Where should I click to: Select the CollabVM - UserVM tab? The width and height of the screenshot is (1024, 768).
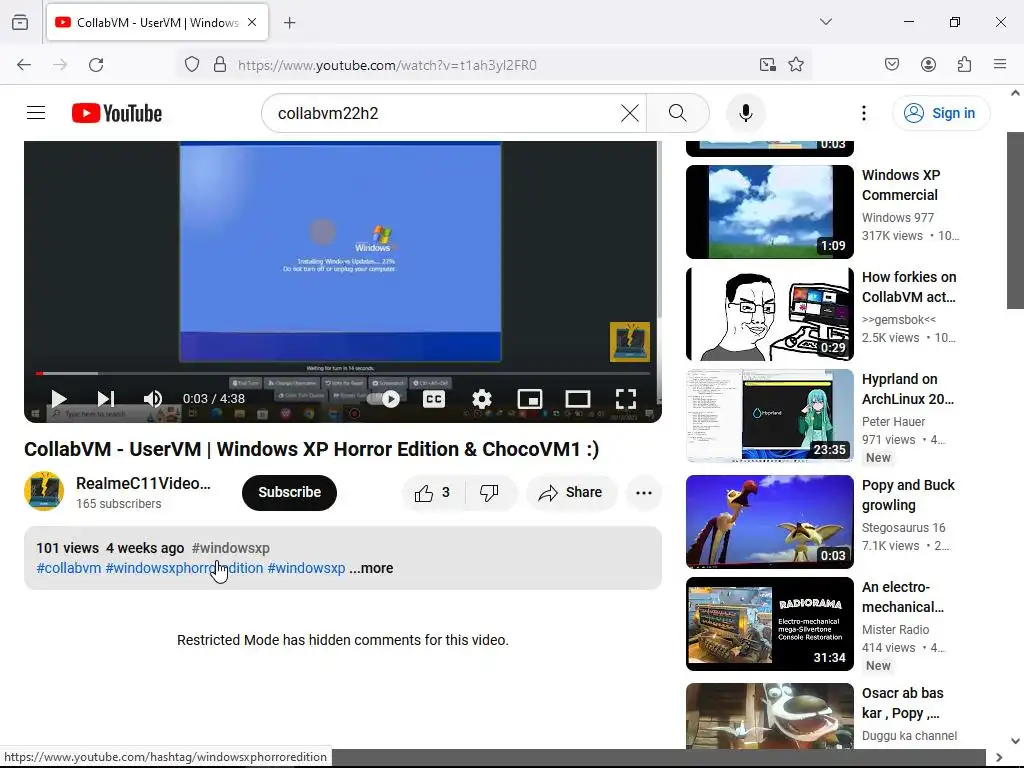[157, 22]
